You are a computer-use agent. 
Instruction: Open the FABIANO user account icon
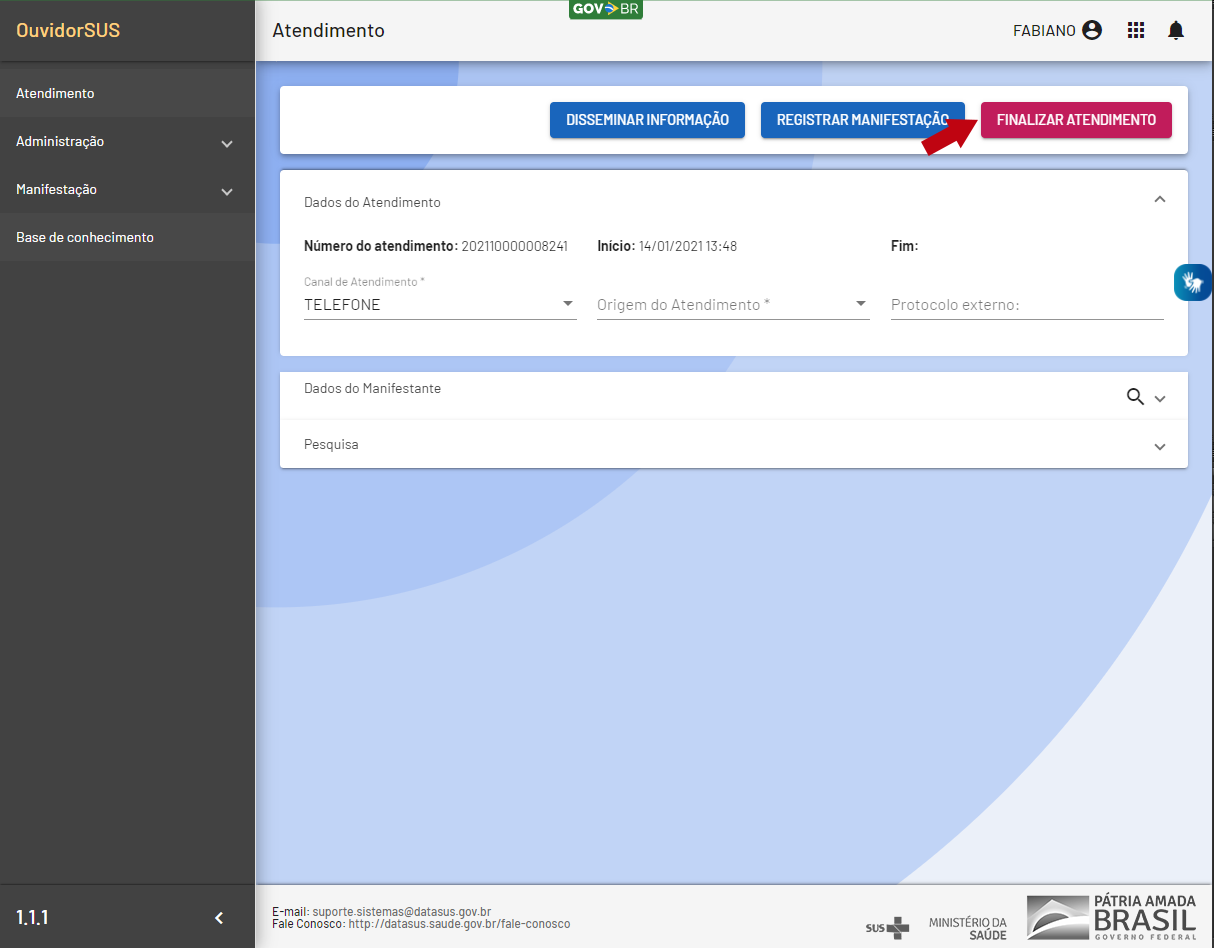point(1092,31)
